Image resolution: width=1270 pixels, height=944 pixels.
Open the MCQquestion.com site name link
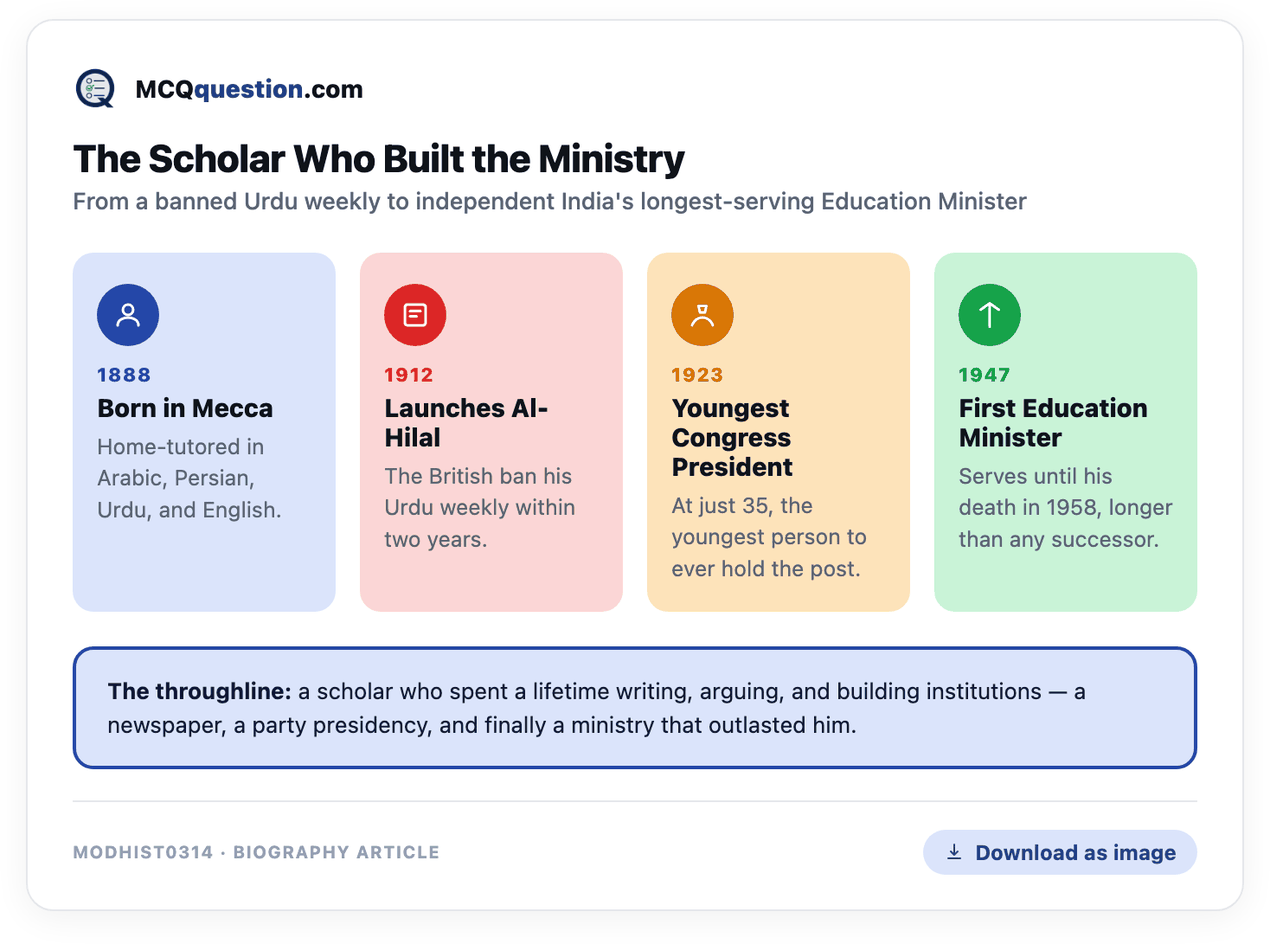coord(249,90)
